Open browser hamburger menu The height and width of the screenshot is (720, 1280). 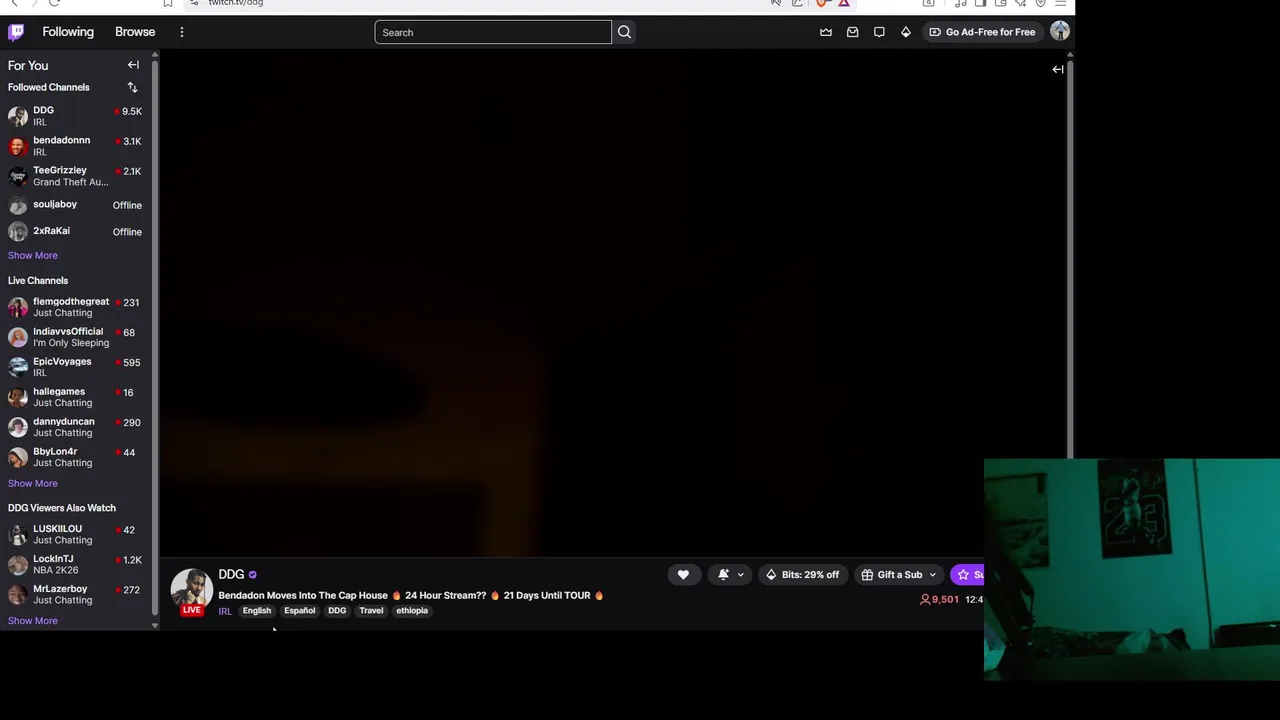pyautogui.click(x=1061, y=3)
